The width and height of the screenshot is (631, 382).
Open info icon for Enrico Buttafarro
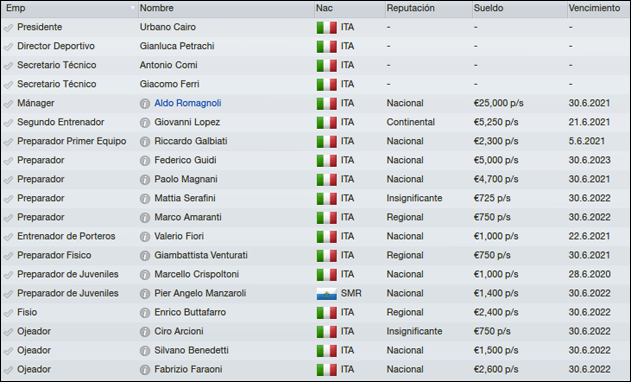pos(144,313)
